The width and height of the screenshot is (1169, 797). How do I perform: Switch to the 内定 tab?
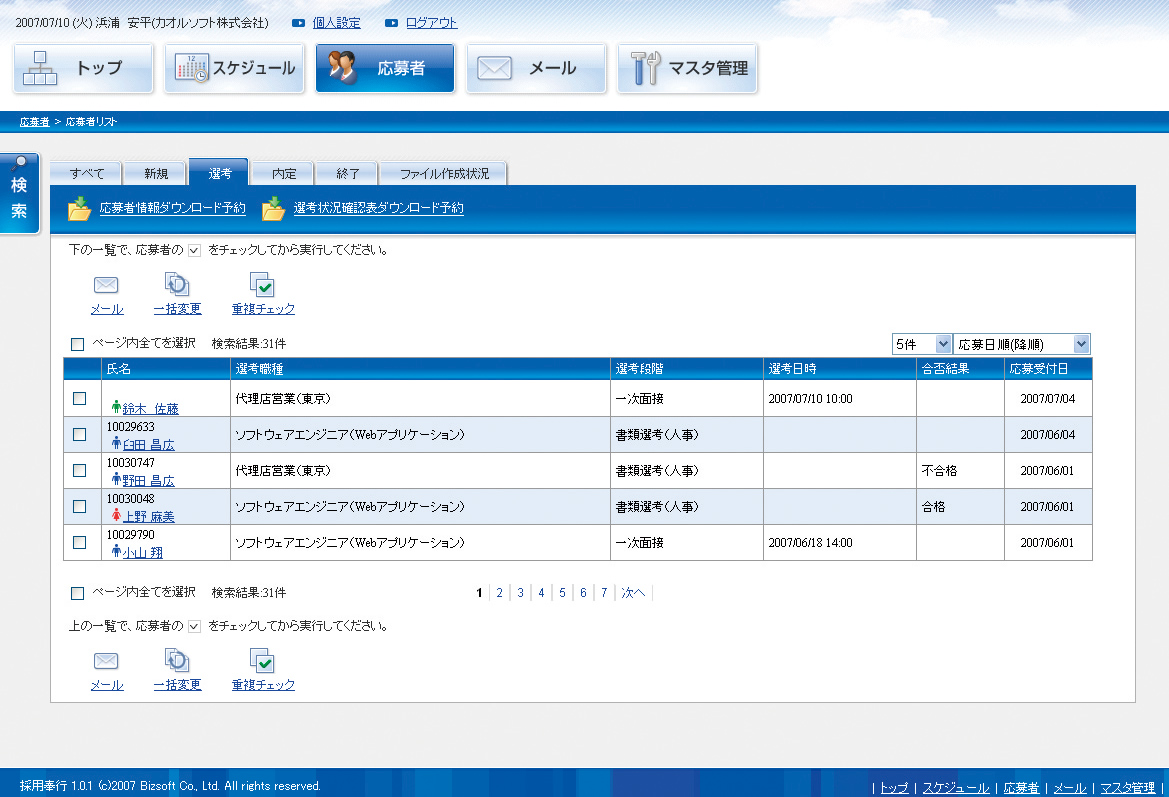tap(284, 173)
